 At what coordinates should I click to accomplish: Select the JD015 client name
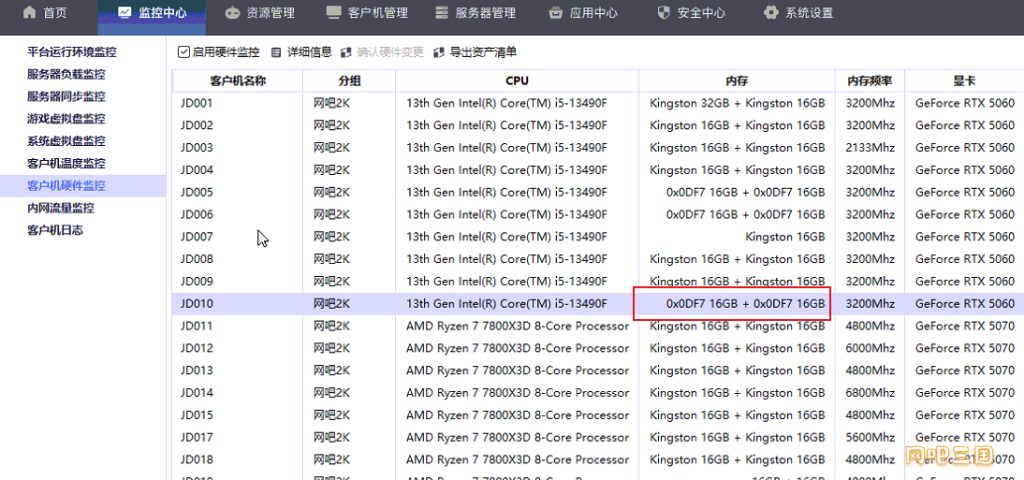pos(197,415)
